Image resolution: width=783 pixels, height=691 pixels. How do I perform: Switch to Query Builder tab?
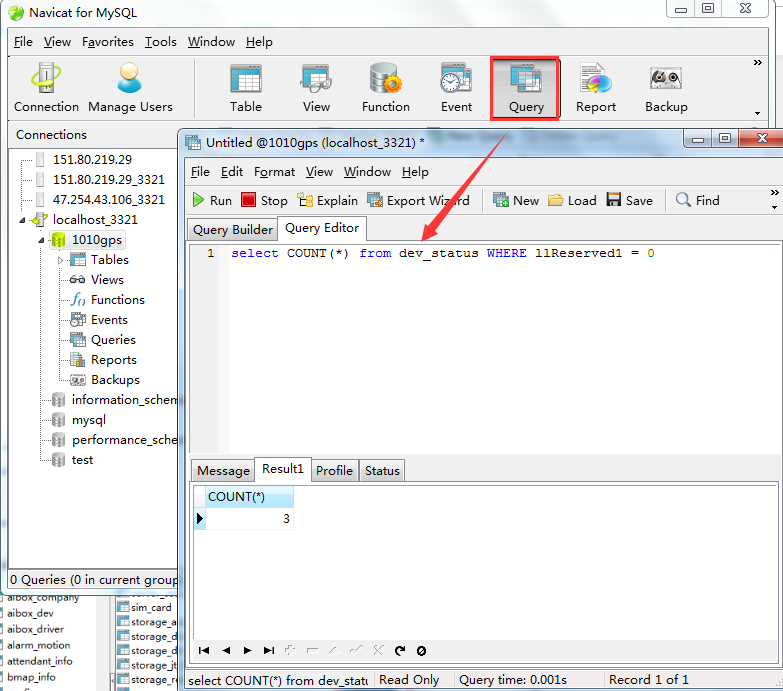coord(233,230)
